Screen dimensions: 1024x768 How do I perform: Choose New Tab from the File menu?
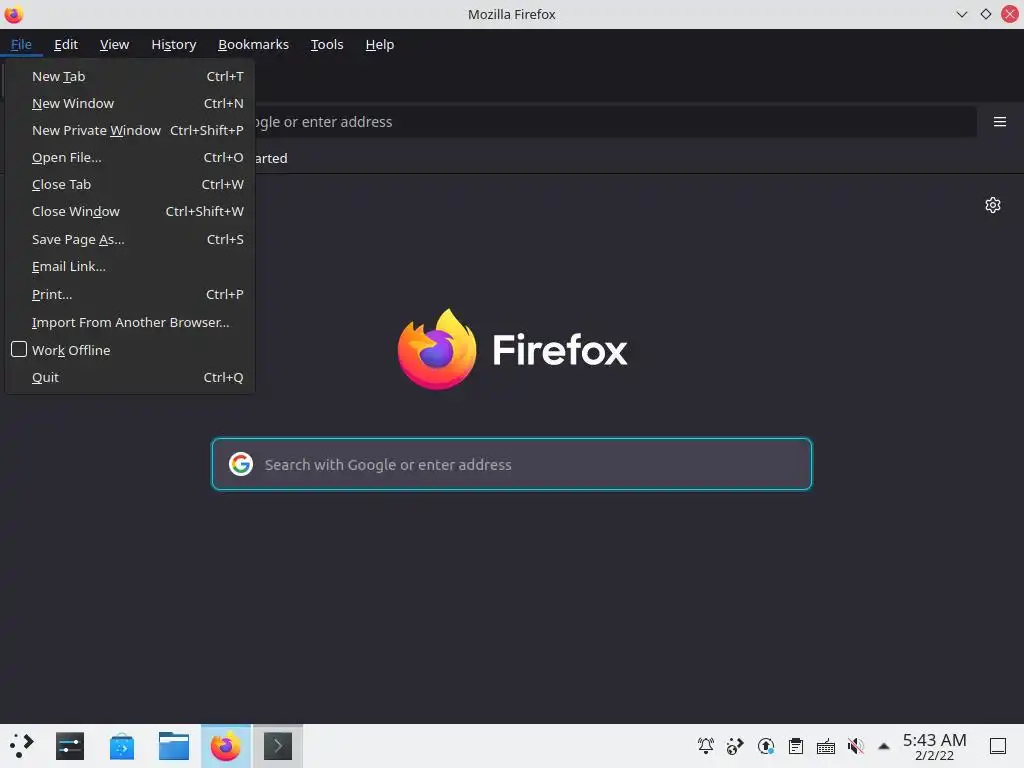coord(130,76)
